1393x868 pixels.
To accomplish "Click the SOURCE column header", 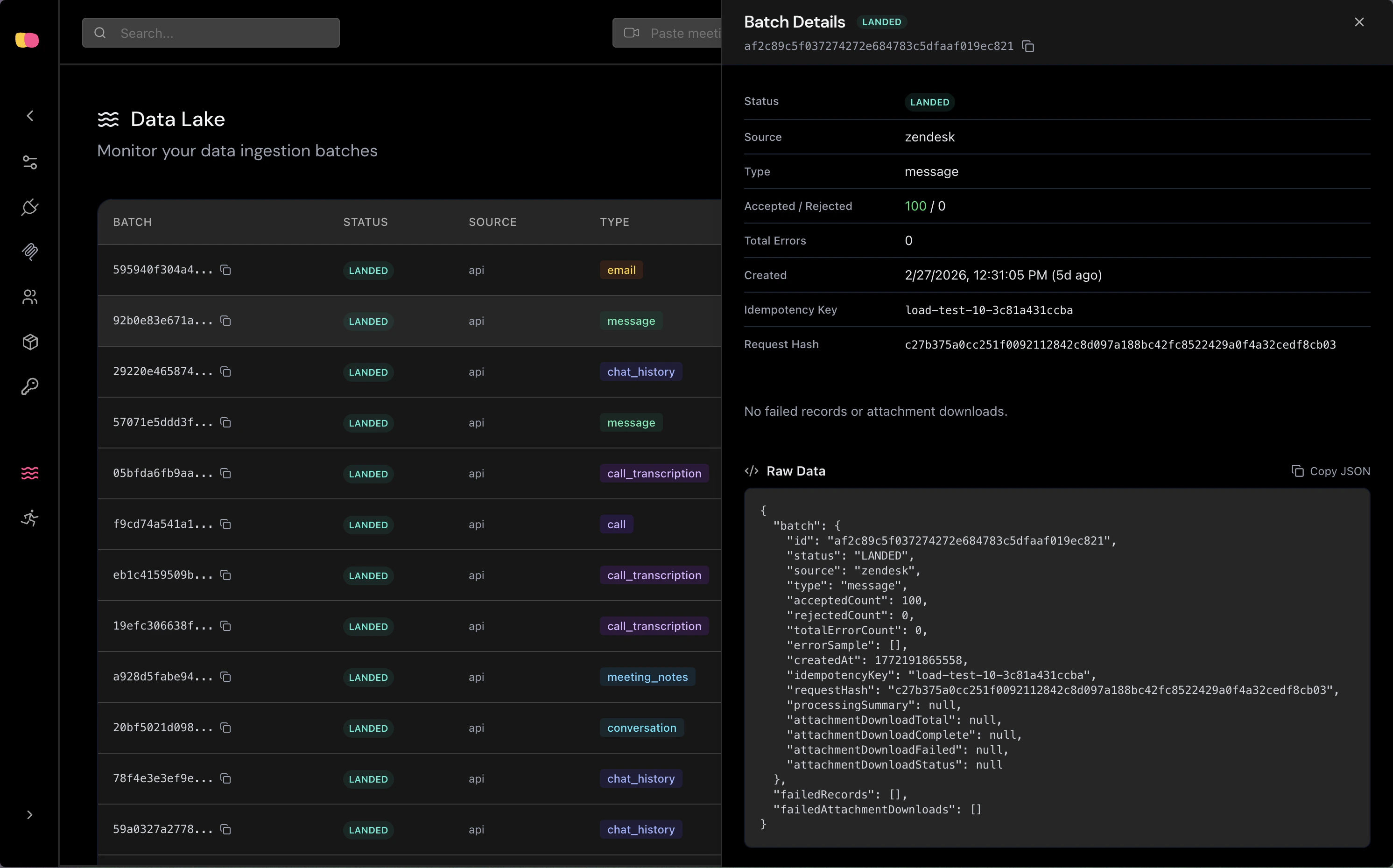I will tap(492, 222).
